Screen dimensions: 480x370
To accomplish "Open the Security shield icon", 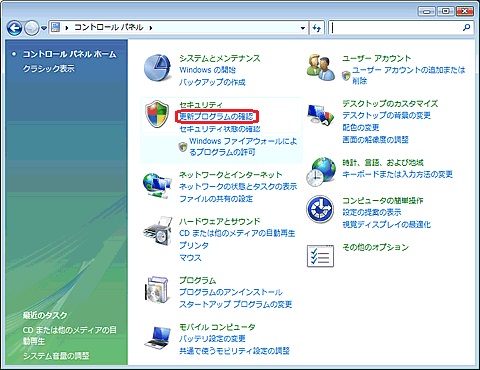I will (x=157, y=114).
